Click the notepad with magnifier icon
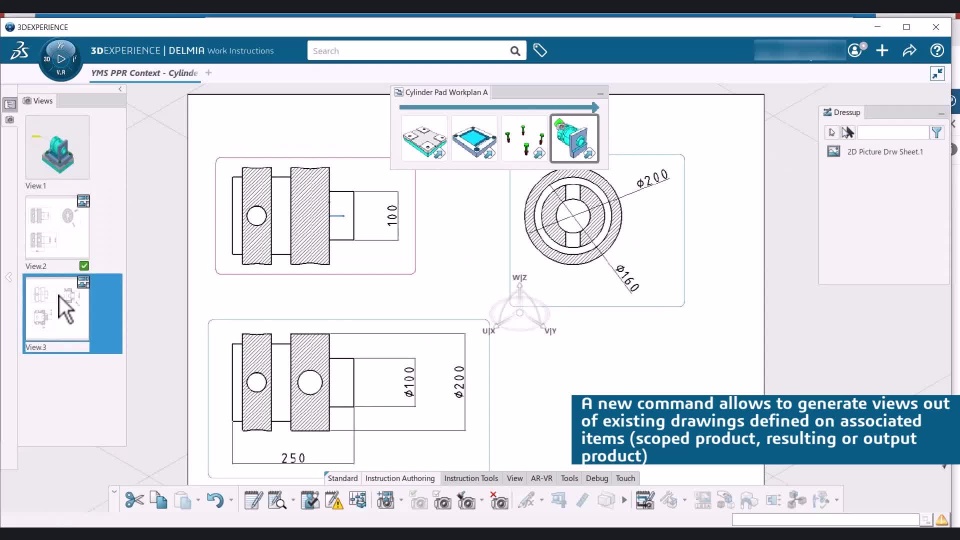The height and width of the screenshot is (540, 960). [x=277, y=500]
